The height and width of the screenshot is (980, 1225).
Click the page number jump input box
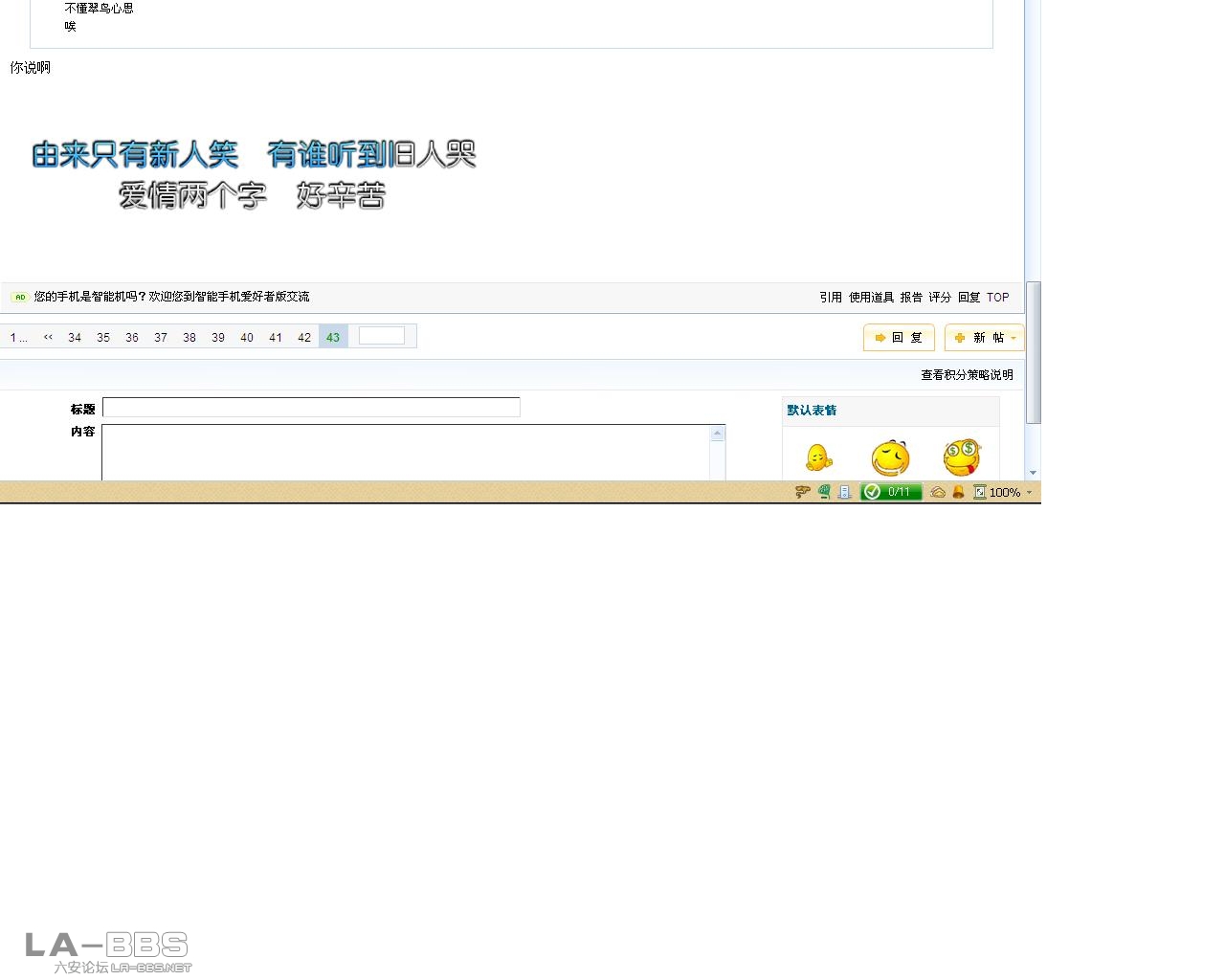click(x=382, y=336)
